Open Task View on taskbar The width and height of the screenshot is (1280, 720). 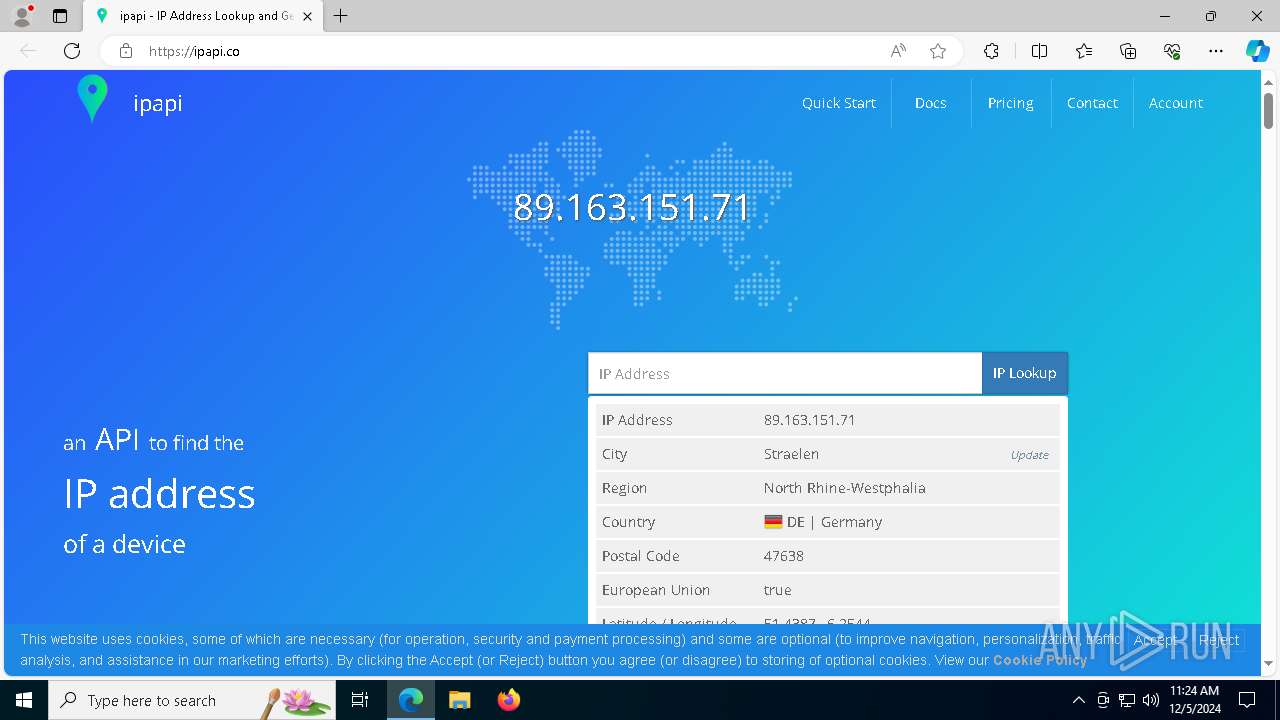[360, 700]
